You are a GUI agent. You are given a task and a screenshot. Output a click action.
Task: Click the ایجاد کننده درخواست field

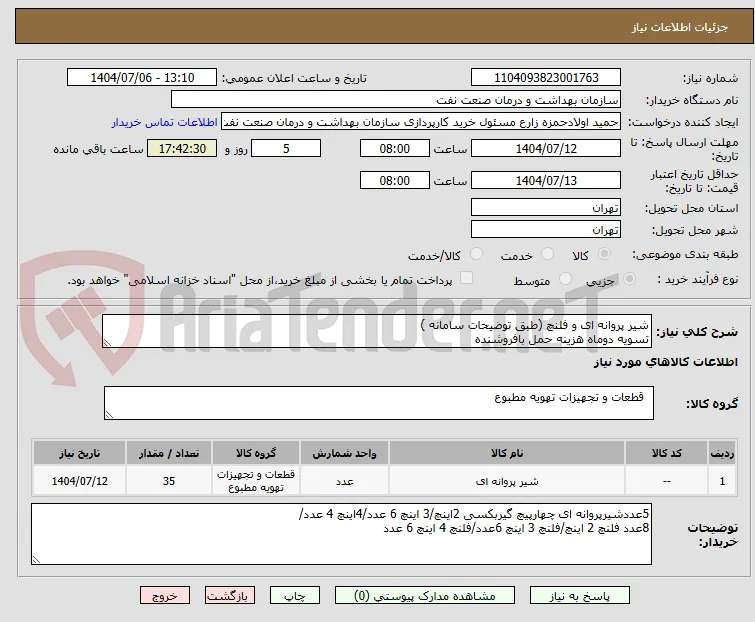tap(421, 122)
